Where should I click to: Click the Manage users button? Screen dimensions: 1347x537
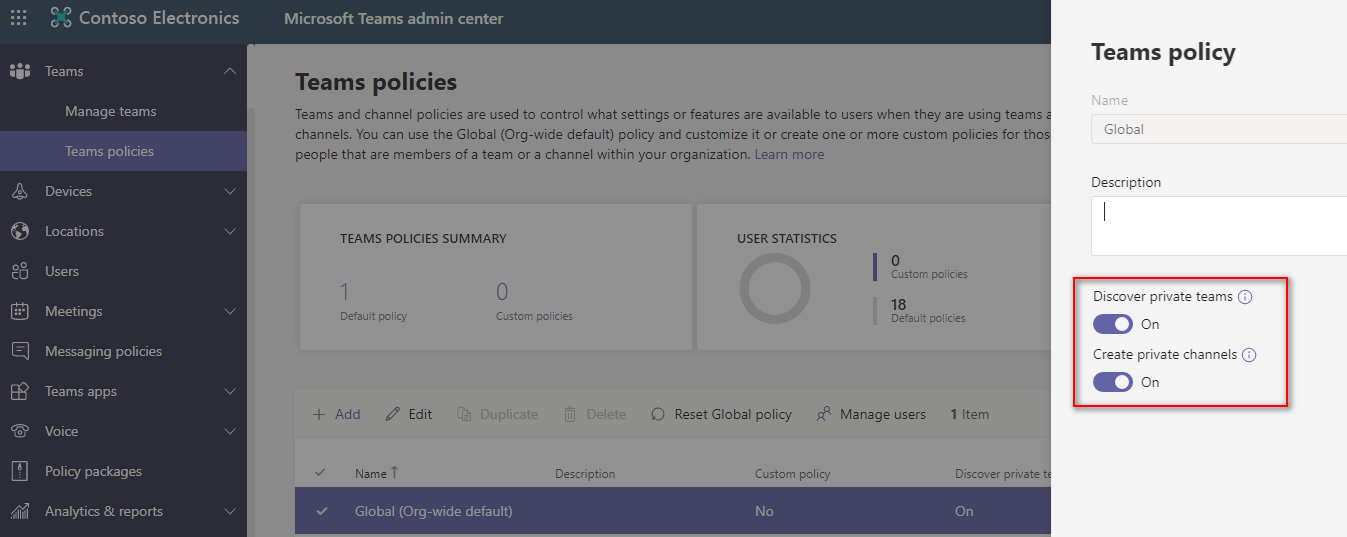(871, 414)
